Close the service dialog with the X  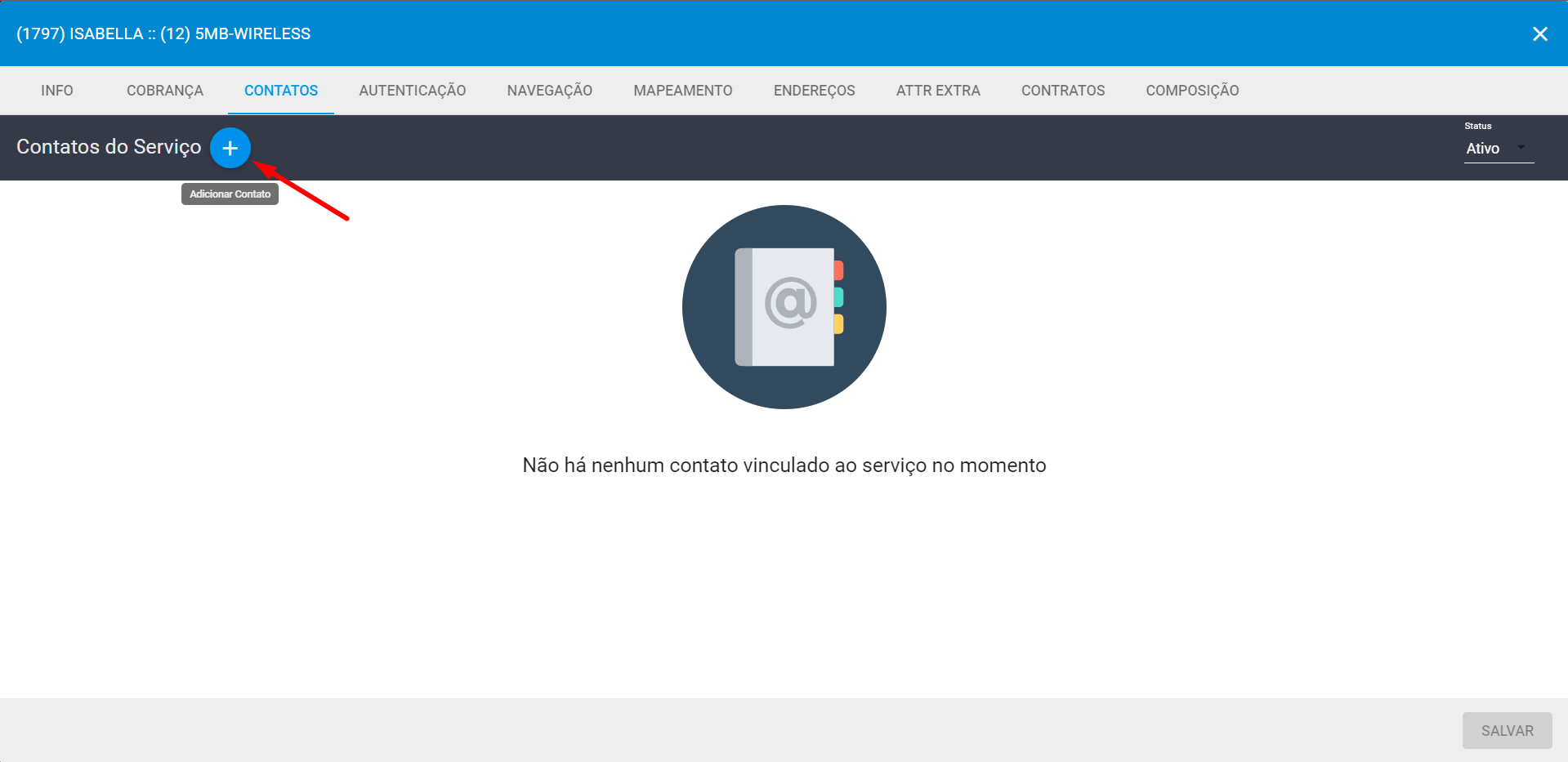(x=1540, y=33)
